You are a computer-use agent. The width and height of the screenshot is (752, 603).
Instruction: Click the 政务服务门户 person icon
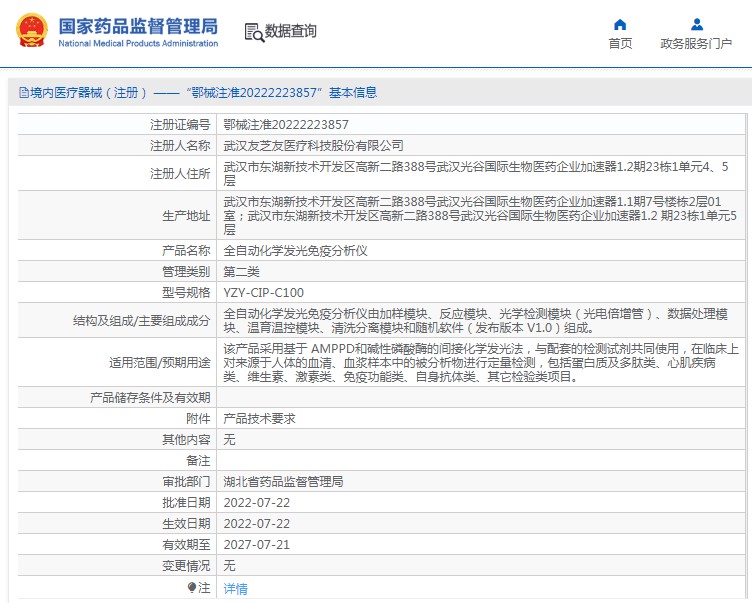click(x=696, y=24)
